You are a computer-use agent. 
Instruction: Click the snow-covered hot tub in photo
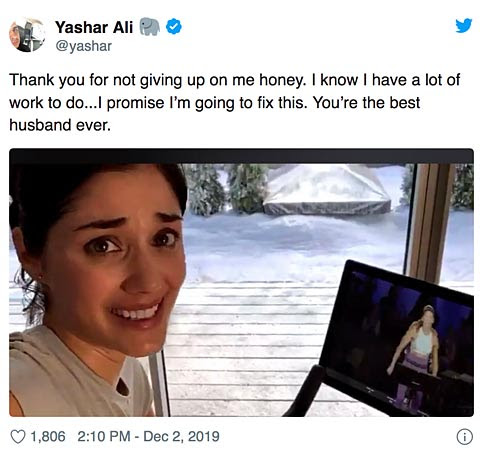tap(327, 190)
